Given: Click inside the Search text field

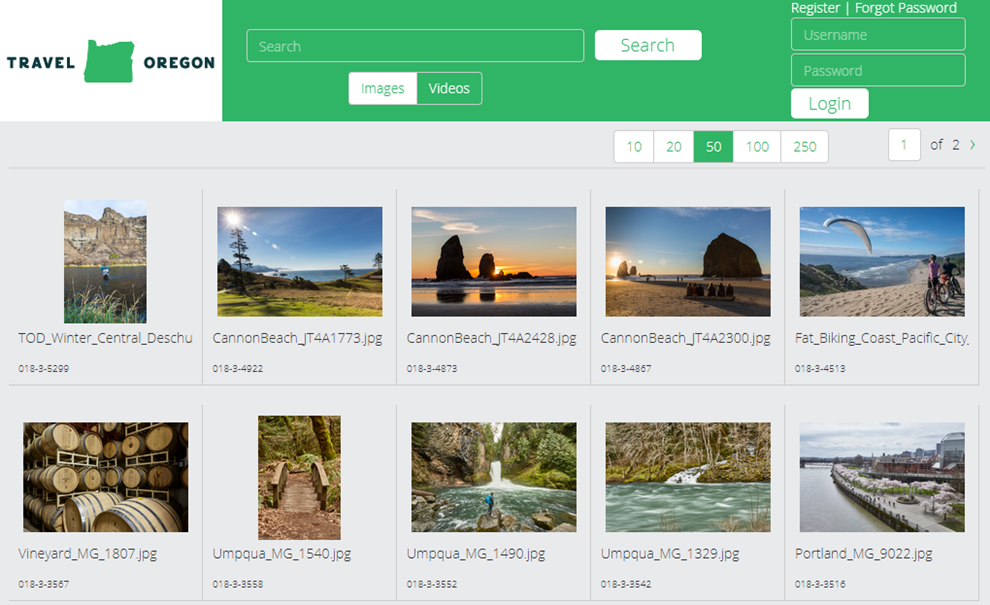Looking at the screenshot, I should [415, 45].
